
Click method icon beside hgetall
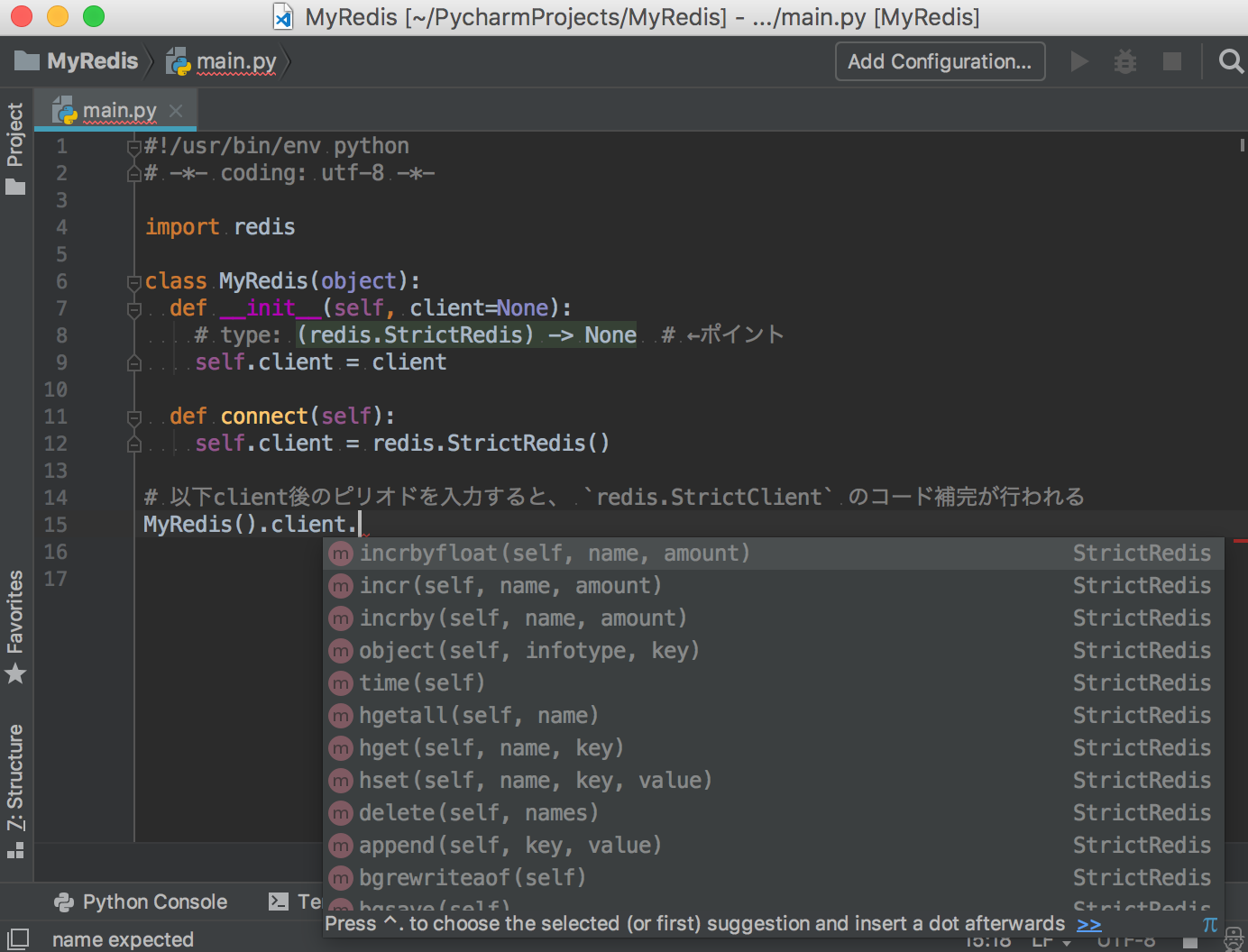pyautogui.click(x=341, y=716)
